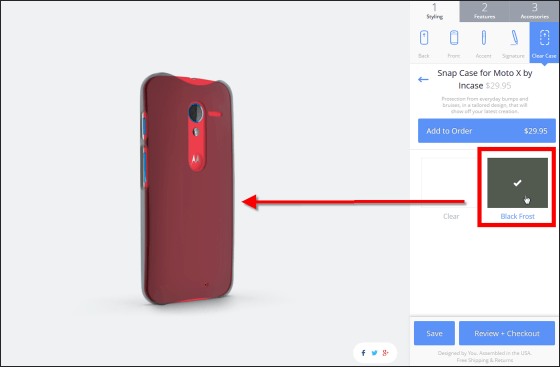This screenshot has width=560, height=367.
Task: Click the case description text
Action: [485, 105]
